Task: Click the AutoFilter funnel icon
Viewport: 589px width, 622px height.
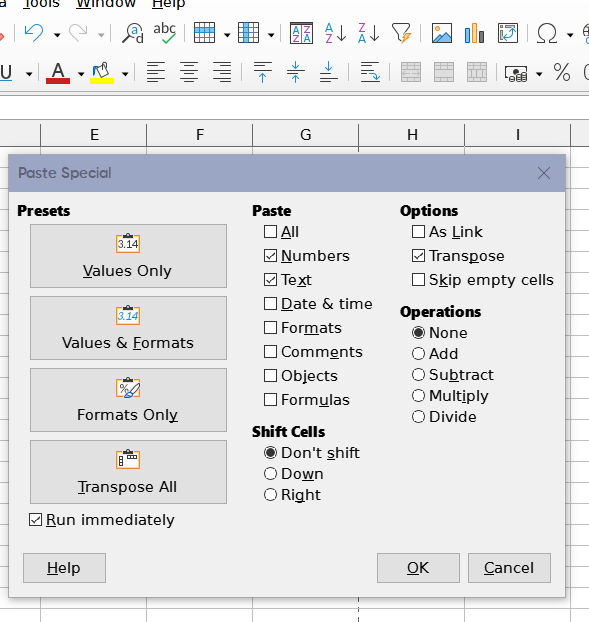Action: point(402,33)
